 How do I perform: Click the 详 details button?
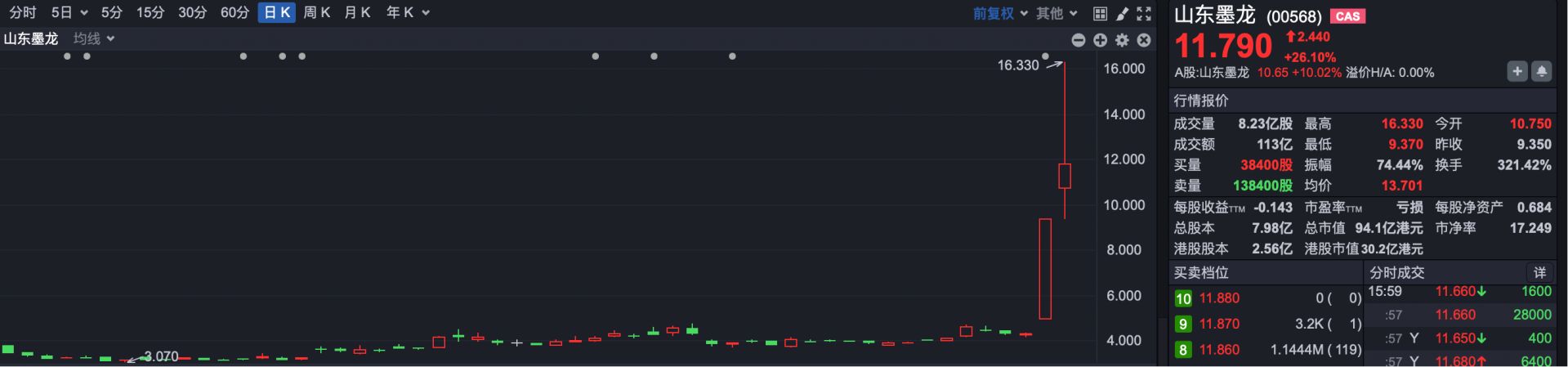[1539, 272]
